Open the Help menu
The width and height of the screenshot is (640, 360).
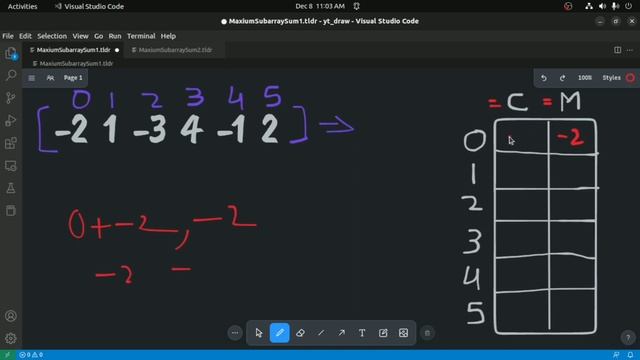168,36
